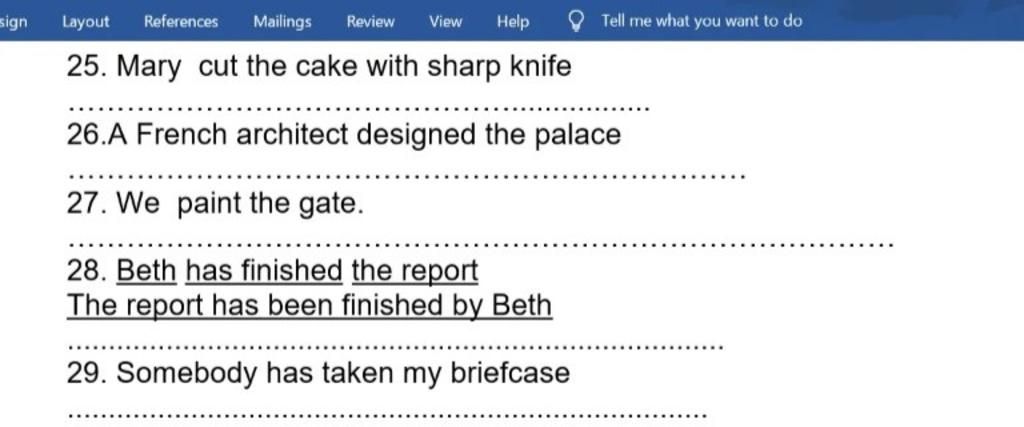This screenshot has height=427, width=1024.
Task: Click the Tell Me lightbulb icon
Action: tap(576, 20)
